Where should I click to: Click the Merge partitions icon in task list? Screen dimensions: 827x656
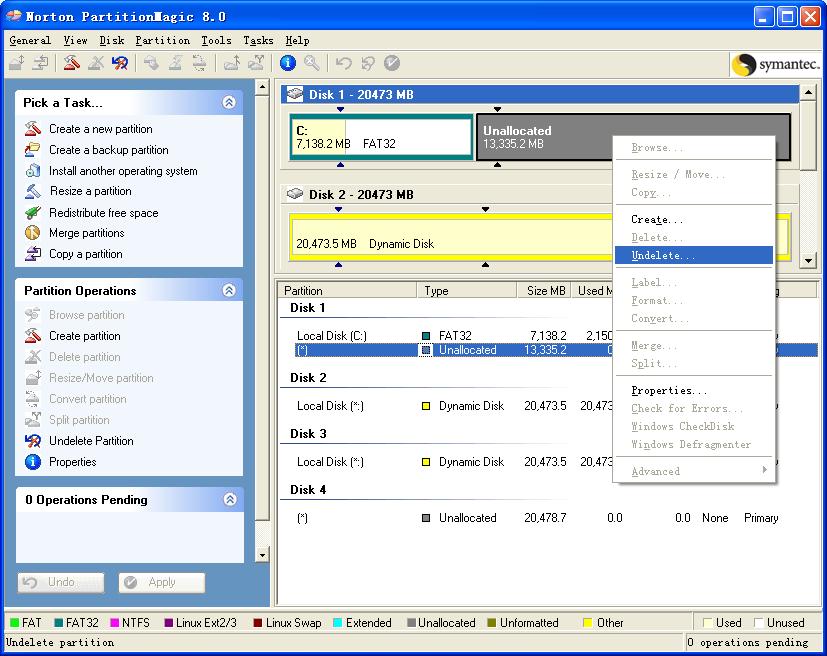[x=33, y=233]
